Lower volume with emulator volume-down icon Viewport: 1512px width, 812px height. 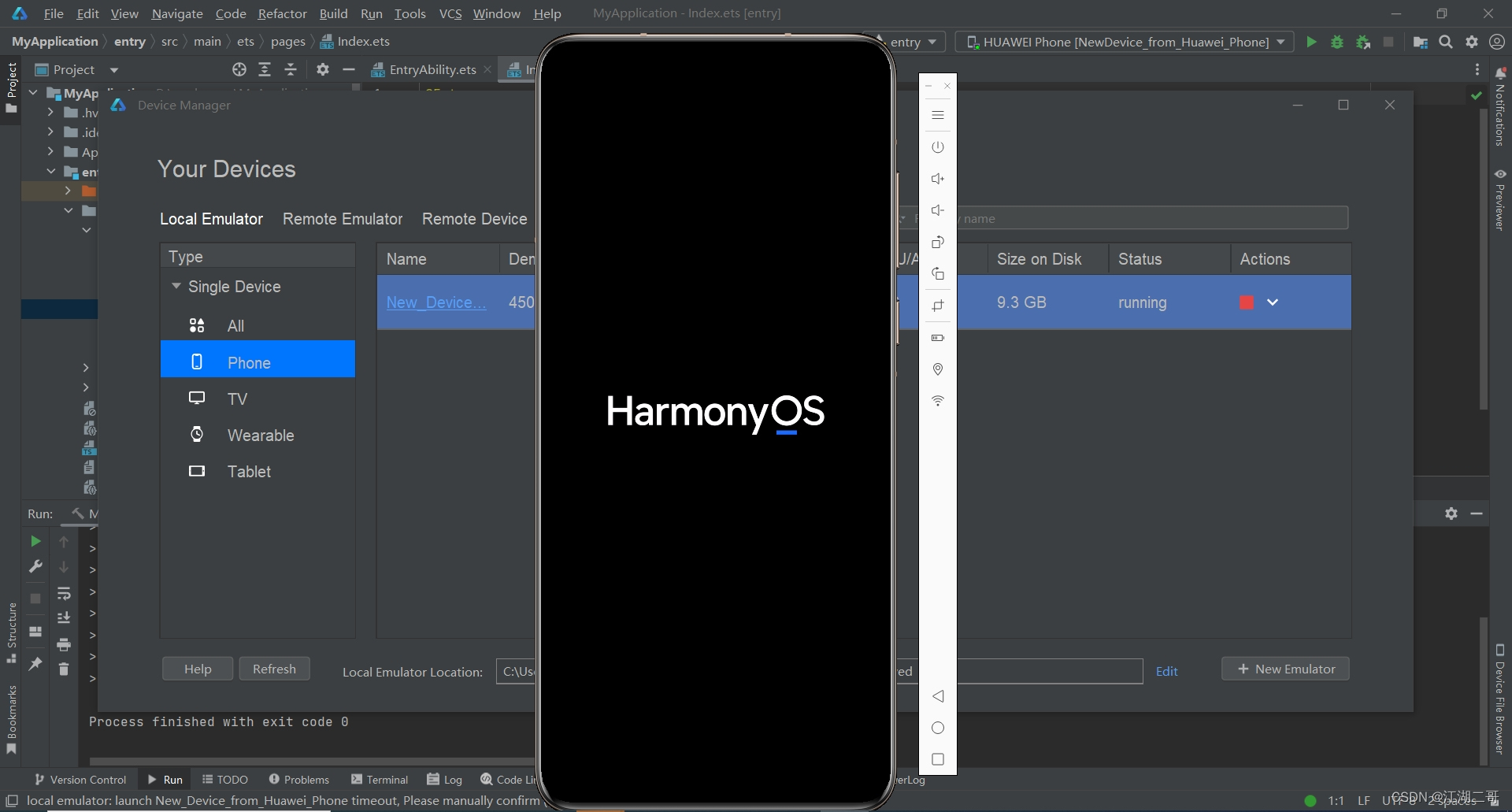pyautogui.click(x=937, y=210)
